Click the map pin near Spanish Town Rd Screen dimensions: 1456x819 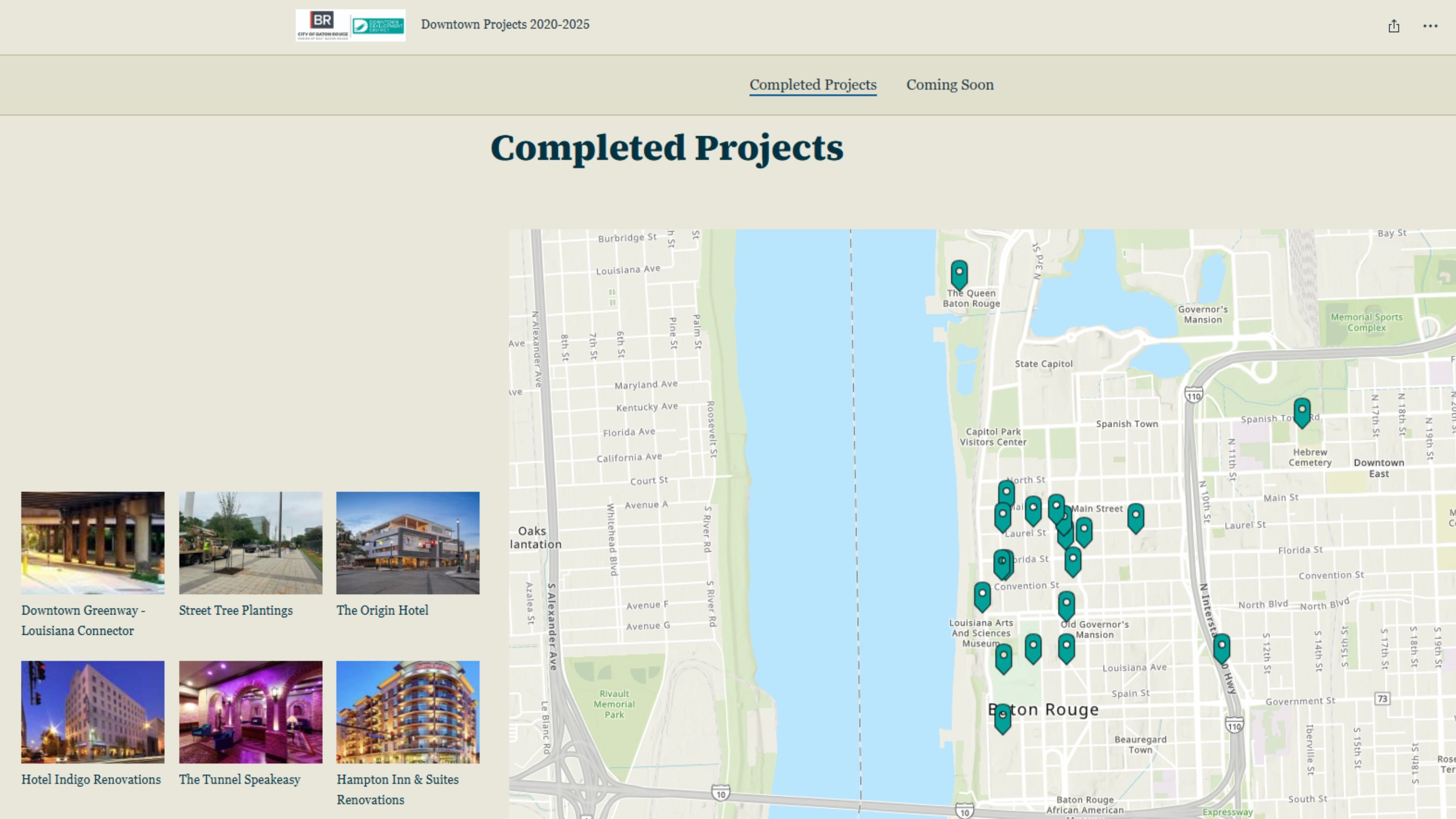pyautogui.click(x=1302, y=411)
